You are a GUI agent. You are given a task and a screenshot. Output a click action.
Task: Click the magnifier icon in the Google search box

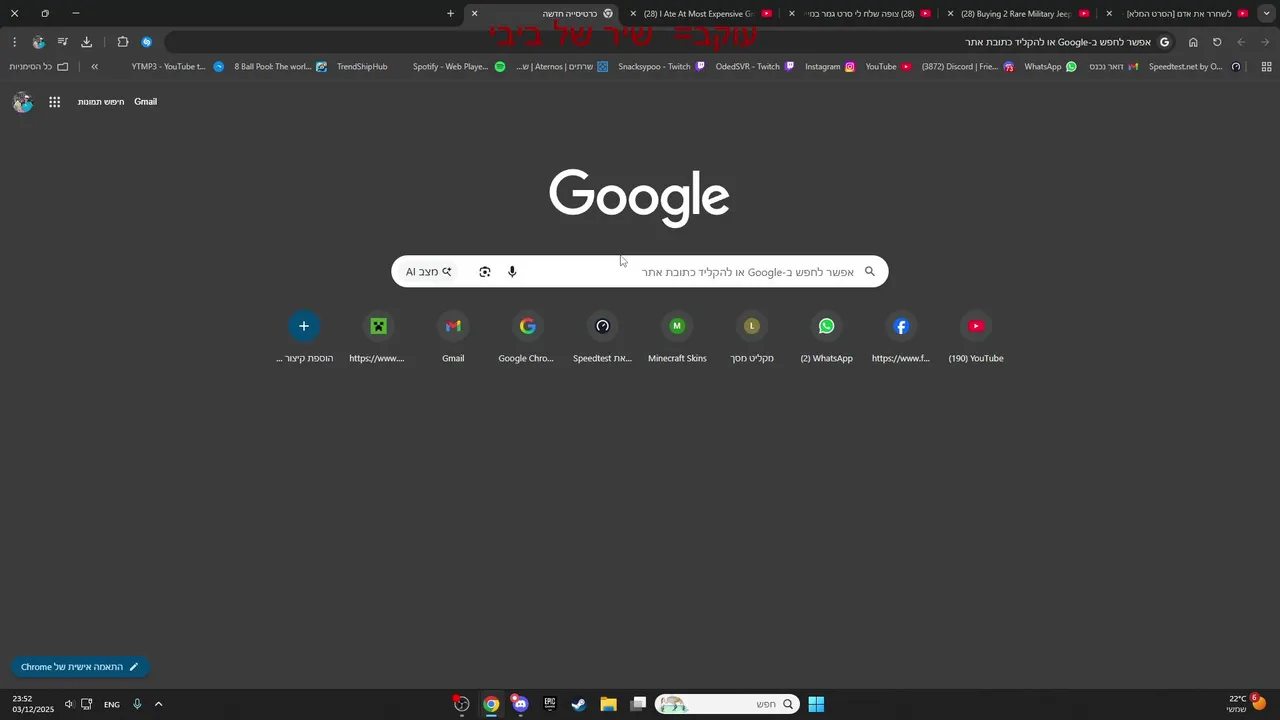870,271
